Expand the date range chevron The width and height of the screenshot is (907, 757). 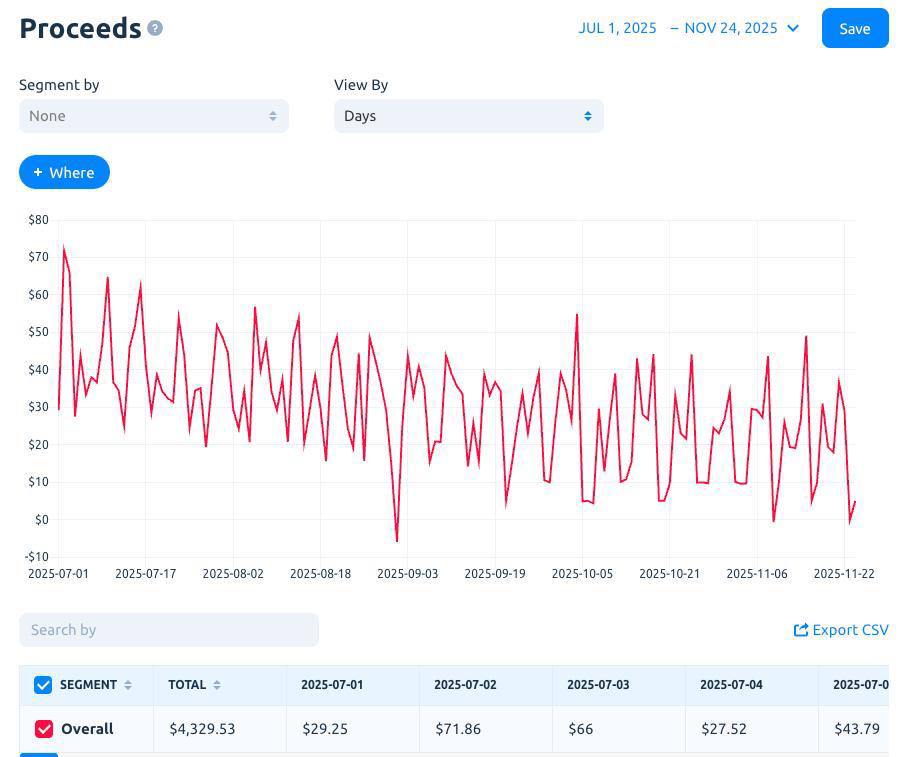click(x=793, y=28)
